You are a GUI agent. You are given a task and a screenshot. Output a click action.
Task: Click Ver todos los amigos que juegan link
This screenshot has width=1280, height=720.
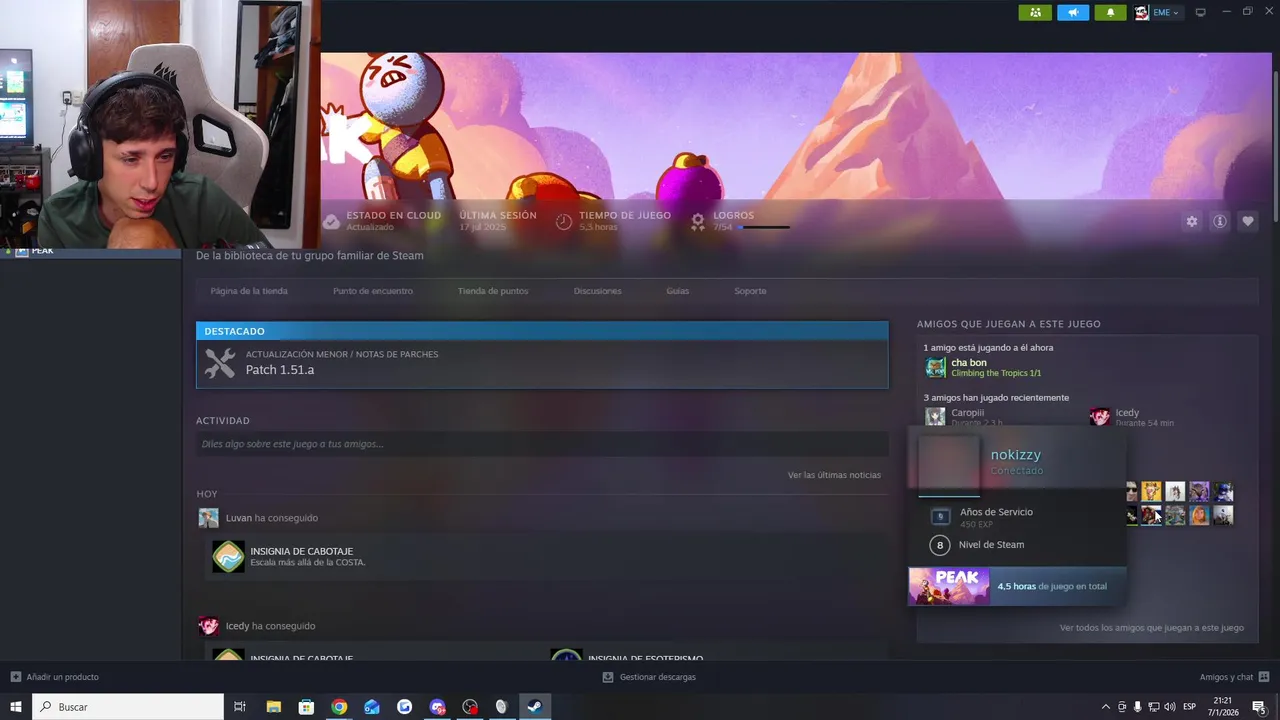tap(1152, 628)
